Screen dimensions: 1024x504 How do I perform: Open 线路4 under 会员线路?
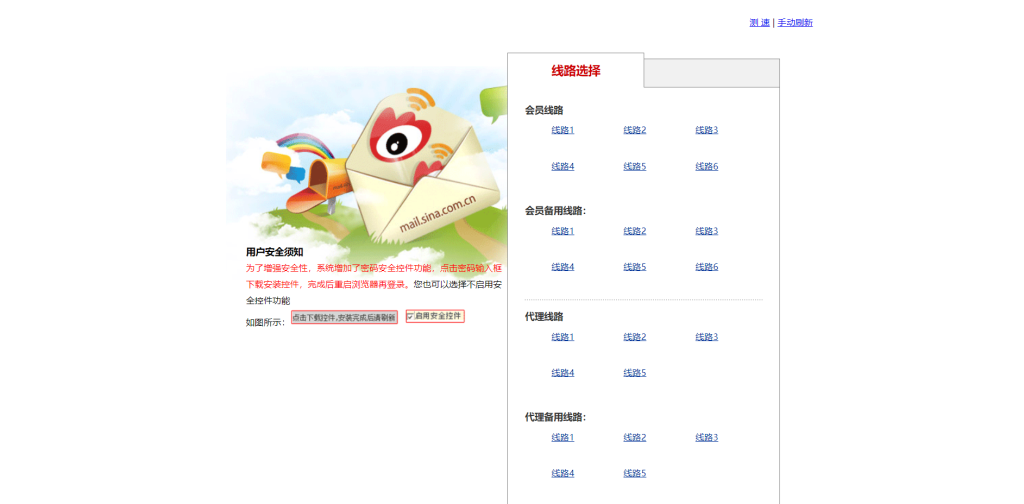[x=562, y=166]
